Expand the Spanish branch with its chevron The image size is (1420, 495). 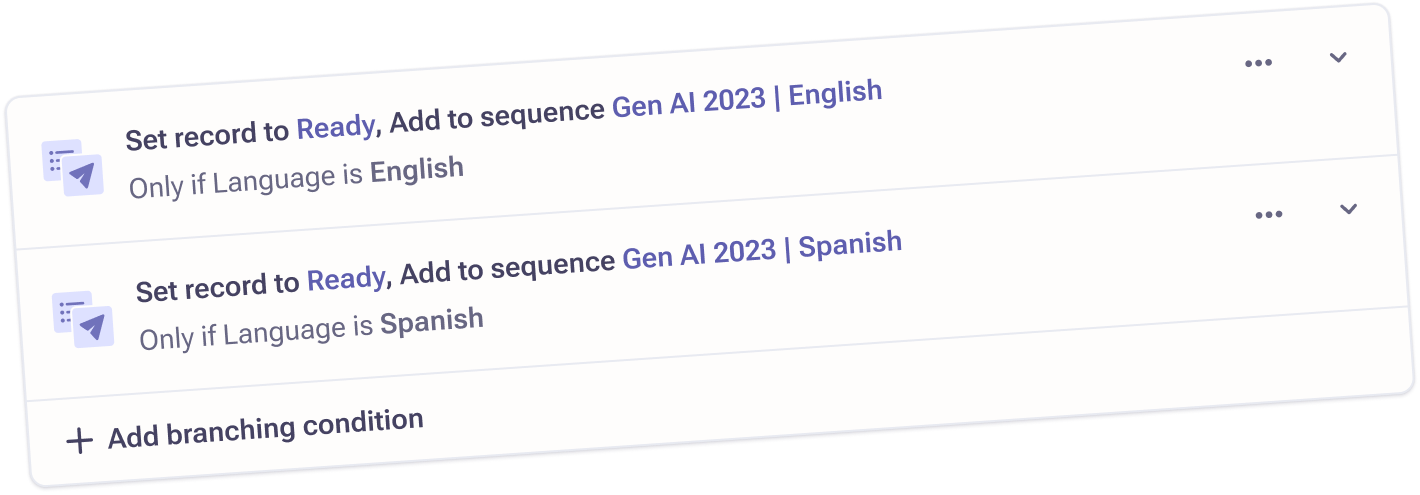pyautogui.click(x=1348, y=209)
